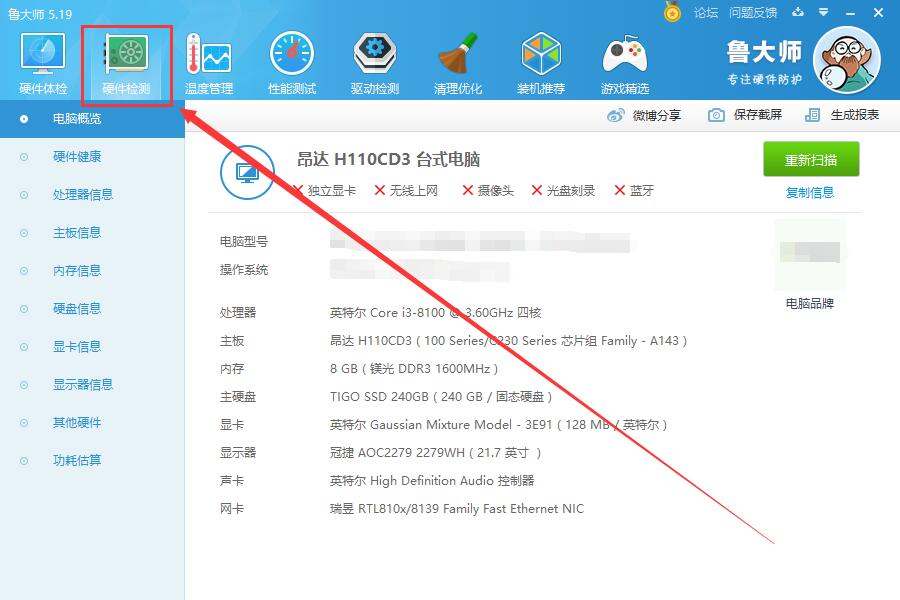Click the 复制信息 copy info link
Viewport: 900px width, 600px height.
pos(811,192)
